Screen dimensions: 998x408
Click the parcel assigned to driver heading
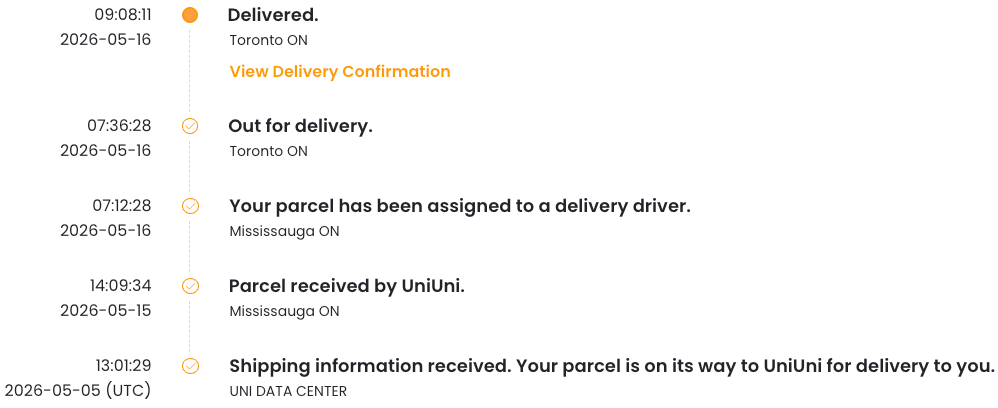[x=460, y=206]
